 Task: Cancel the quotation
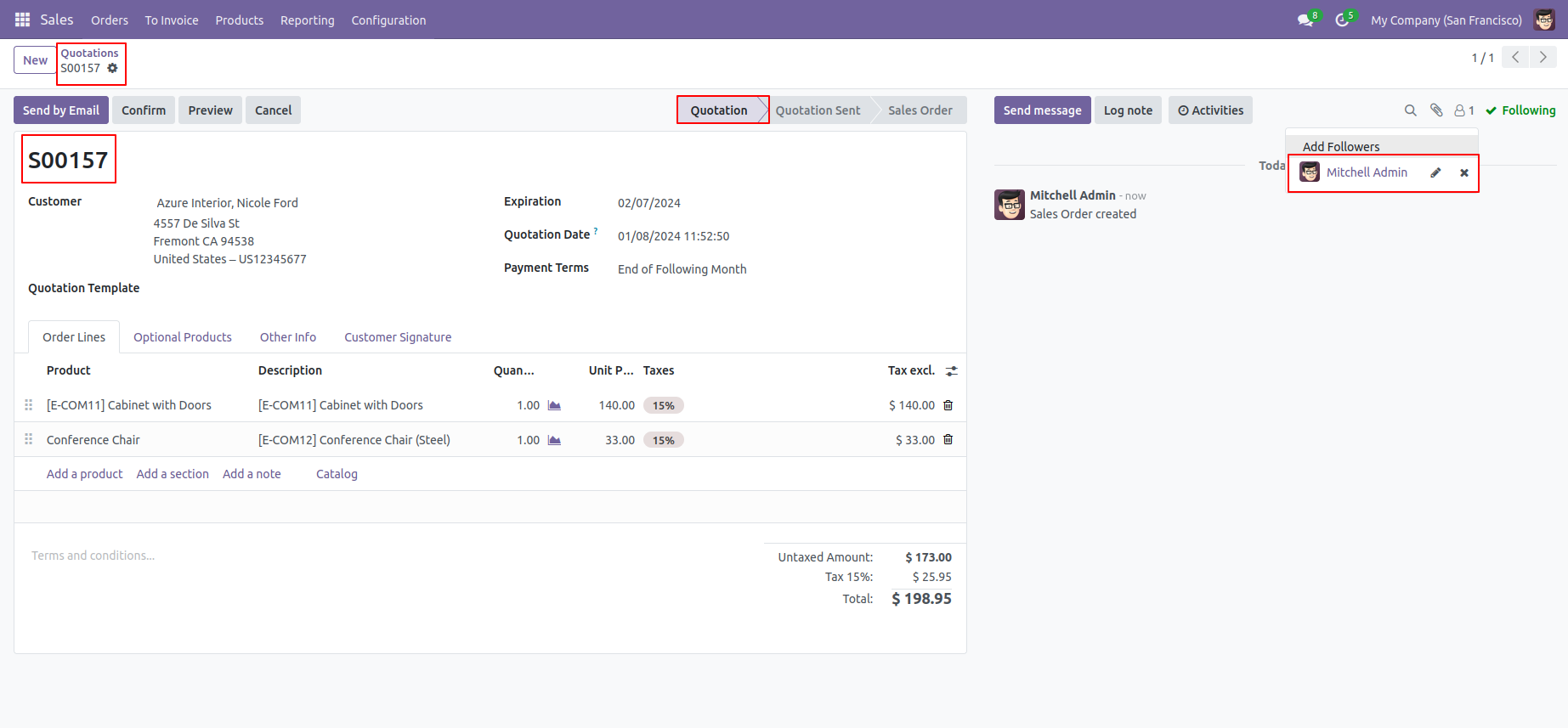273,110
